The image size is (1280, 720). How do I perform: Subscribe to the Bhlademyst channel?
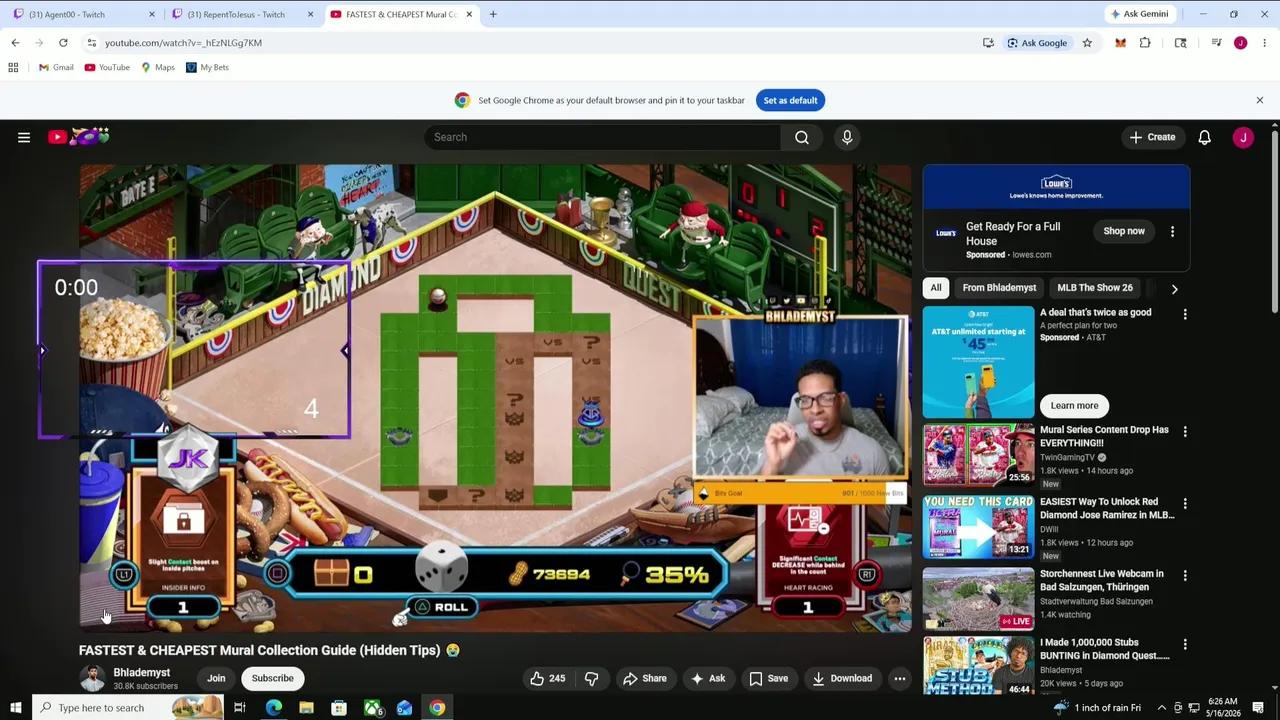[x=273, y=678]
